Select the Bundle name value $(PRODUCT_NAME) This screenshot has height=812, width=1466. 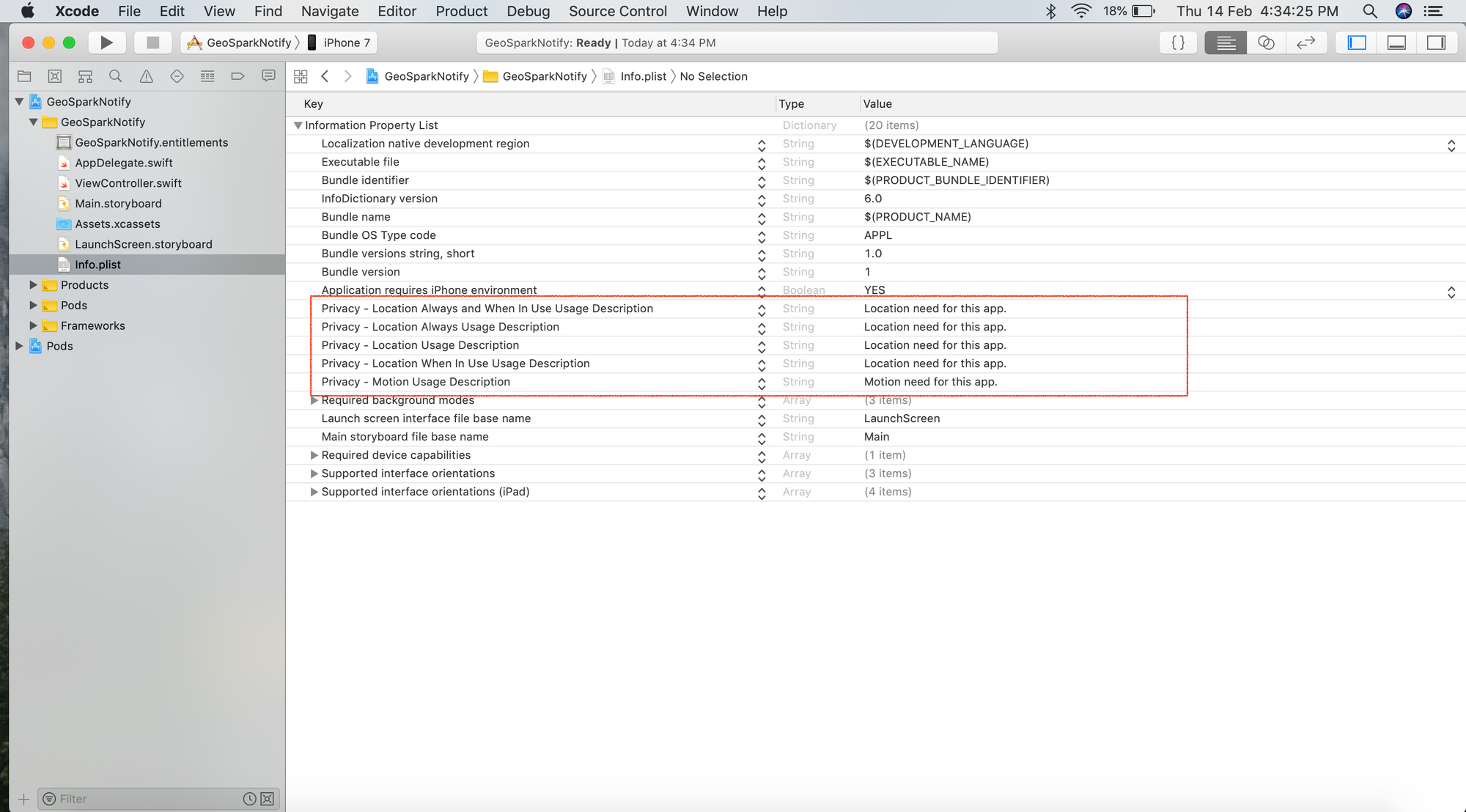tap(918, 217)
